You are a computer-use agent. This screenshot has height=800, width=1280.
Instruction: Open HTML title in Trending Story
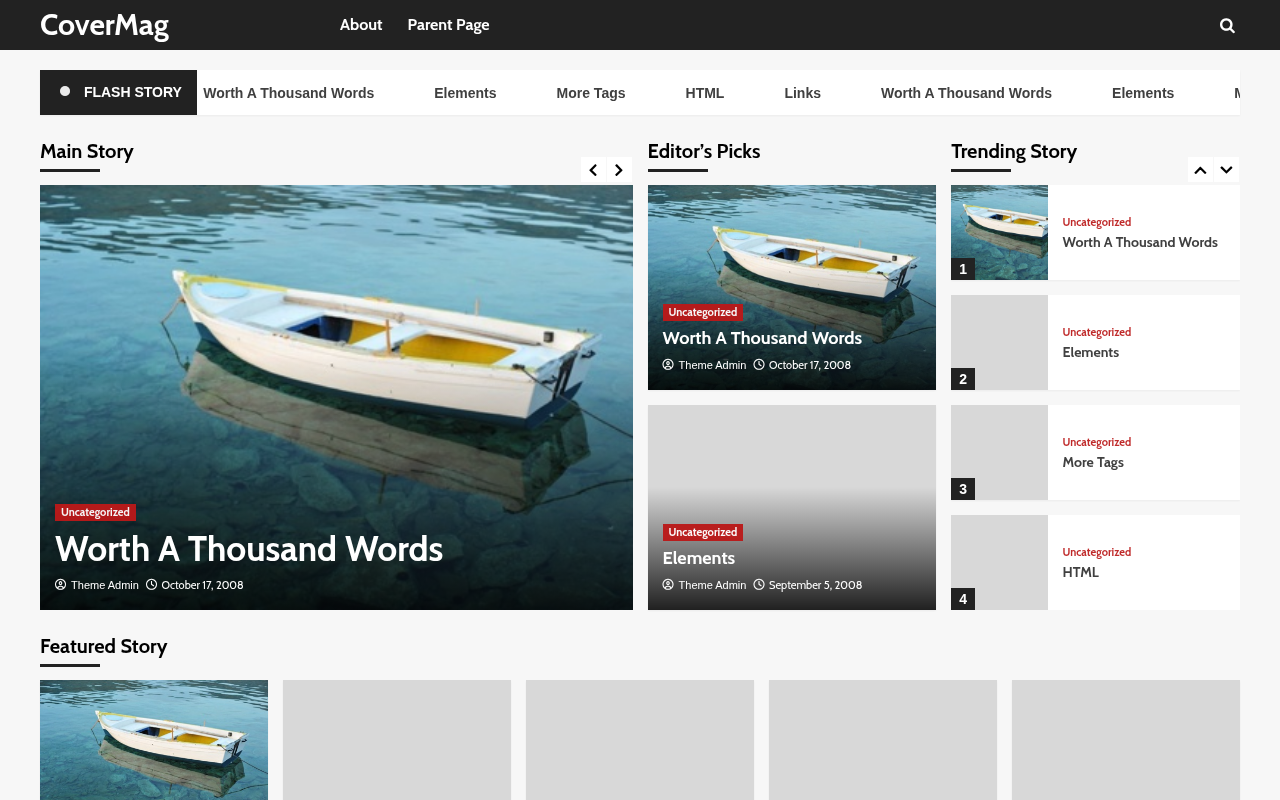(1081, 572)
